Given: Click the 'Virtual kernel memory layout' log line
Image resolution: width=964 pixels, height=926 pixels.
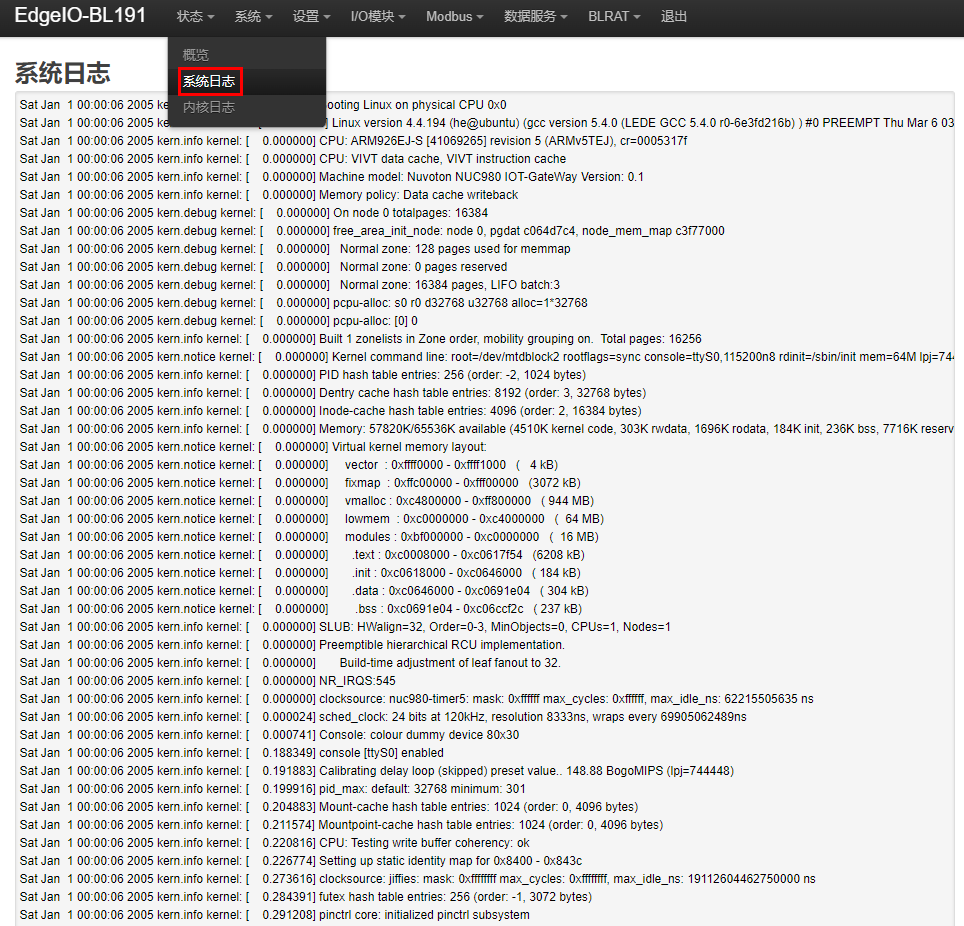Looking at the screenshot, I should 253,447.
